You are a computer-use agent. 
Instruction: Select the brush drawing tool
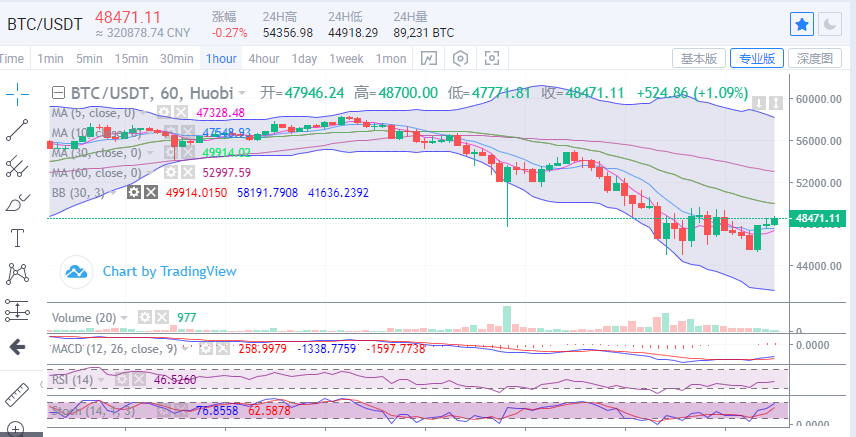pyautogui.click(x=17, y=202)
